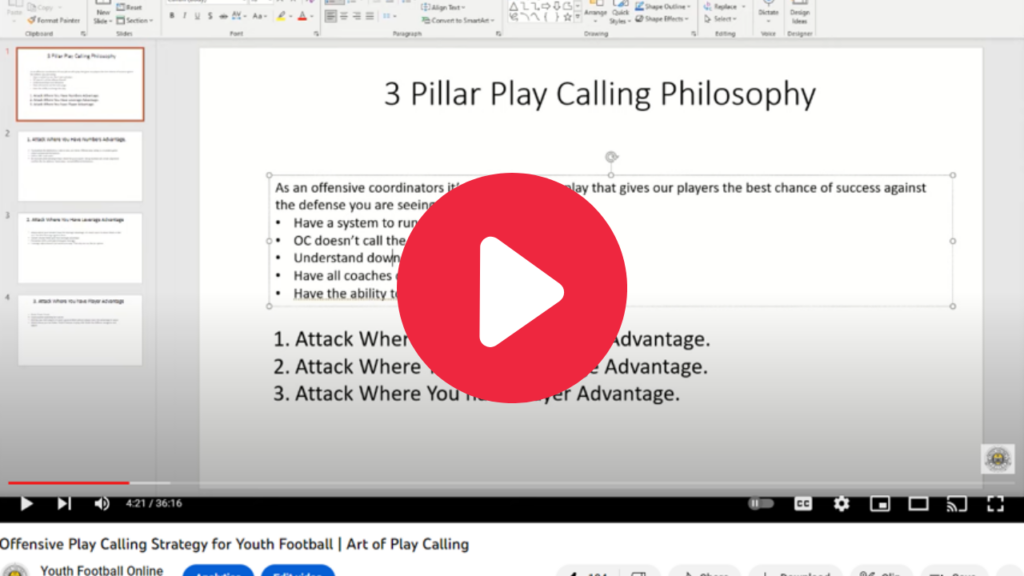The image size is (1024, 576).
Task: Apply the red font color
Action: [x=302, y=16]
